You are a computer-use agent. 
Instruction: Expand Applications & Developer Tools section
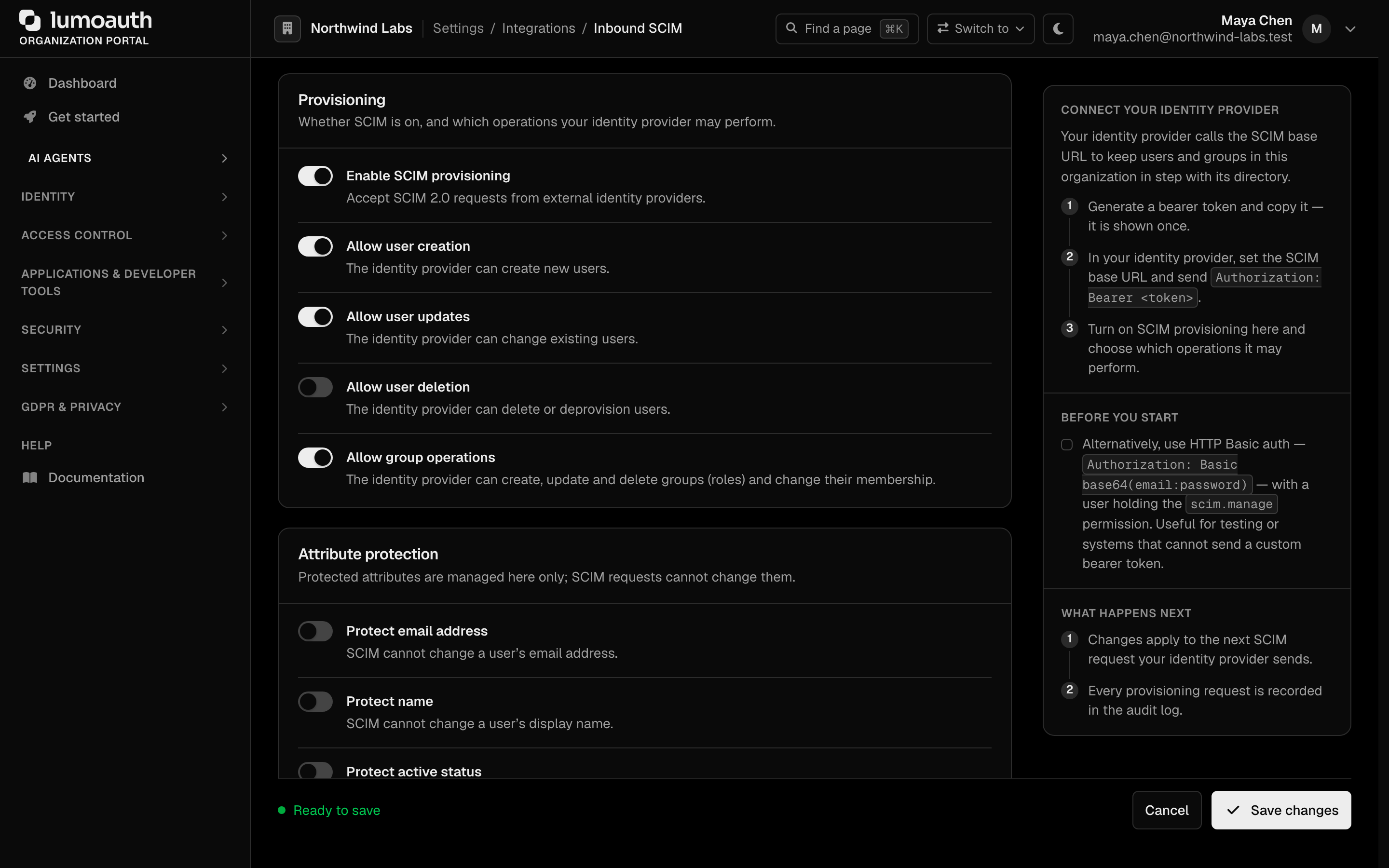tap(124, 283)
